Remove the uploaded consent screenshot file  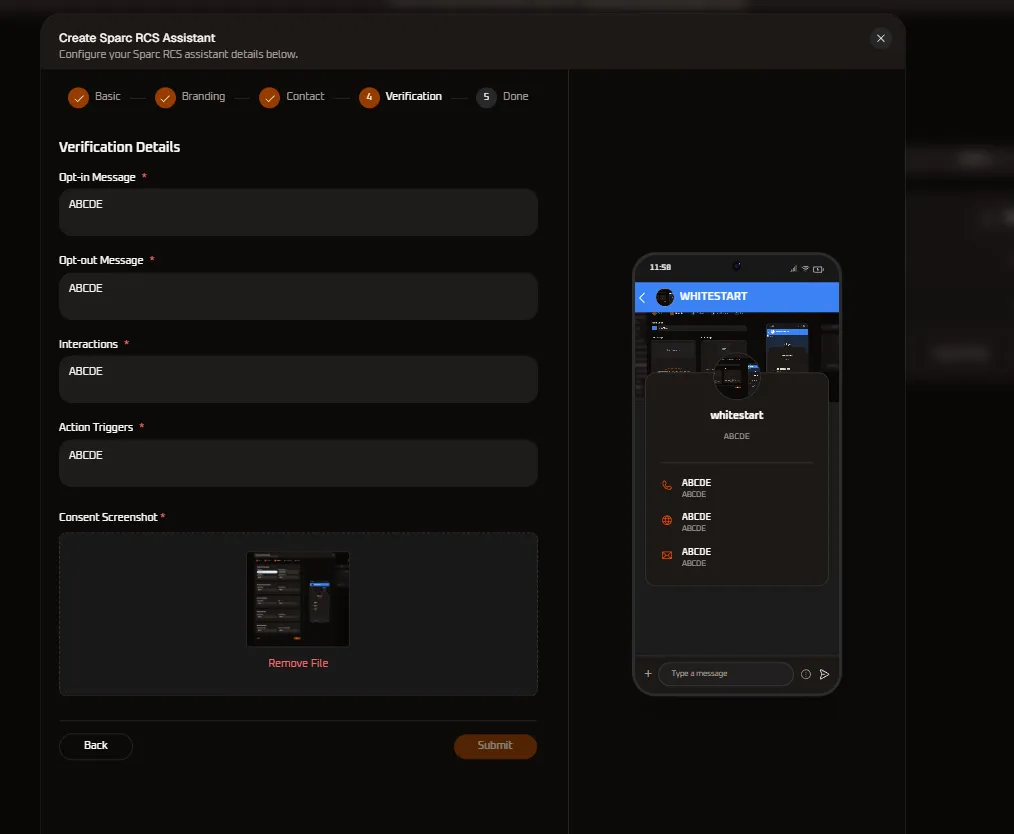(x=298, y=663)
